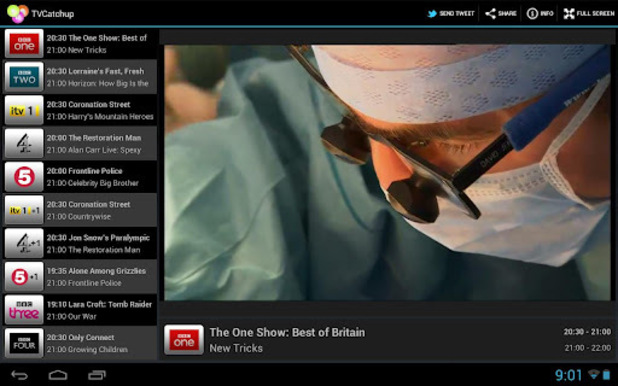618x386 pixels.
Task: Click the '20:30 - 21:00' time range
Action: 587,332
